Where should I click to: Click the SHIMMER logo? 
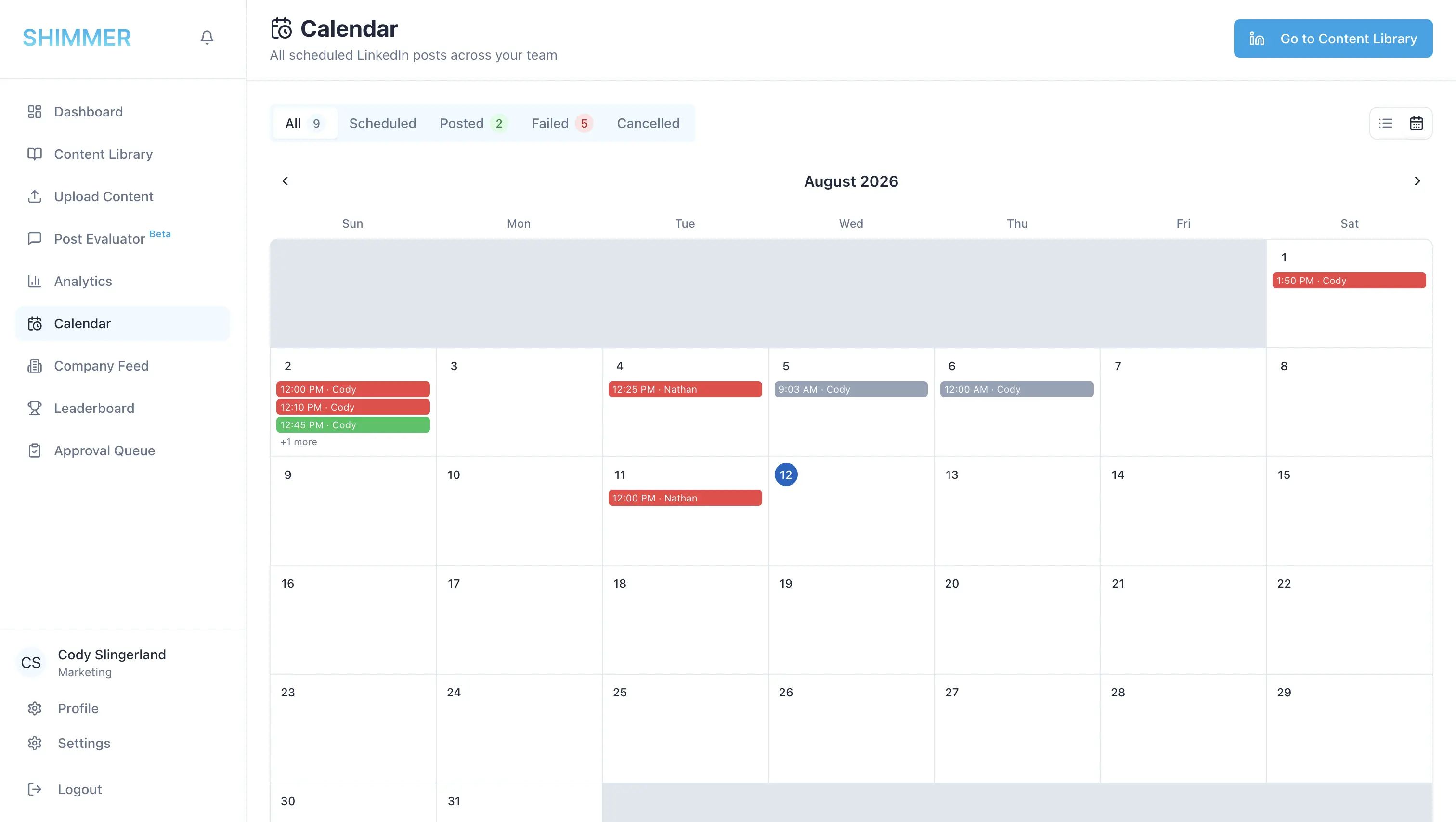[77, 38]
